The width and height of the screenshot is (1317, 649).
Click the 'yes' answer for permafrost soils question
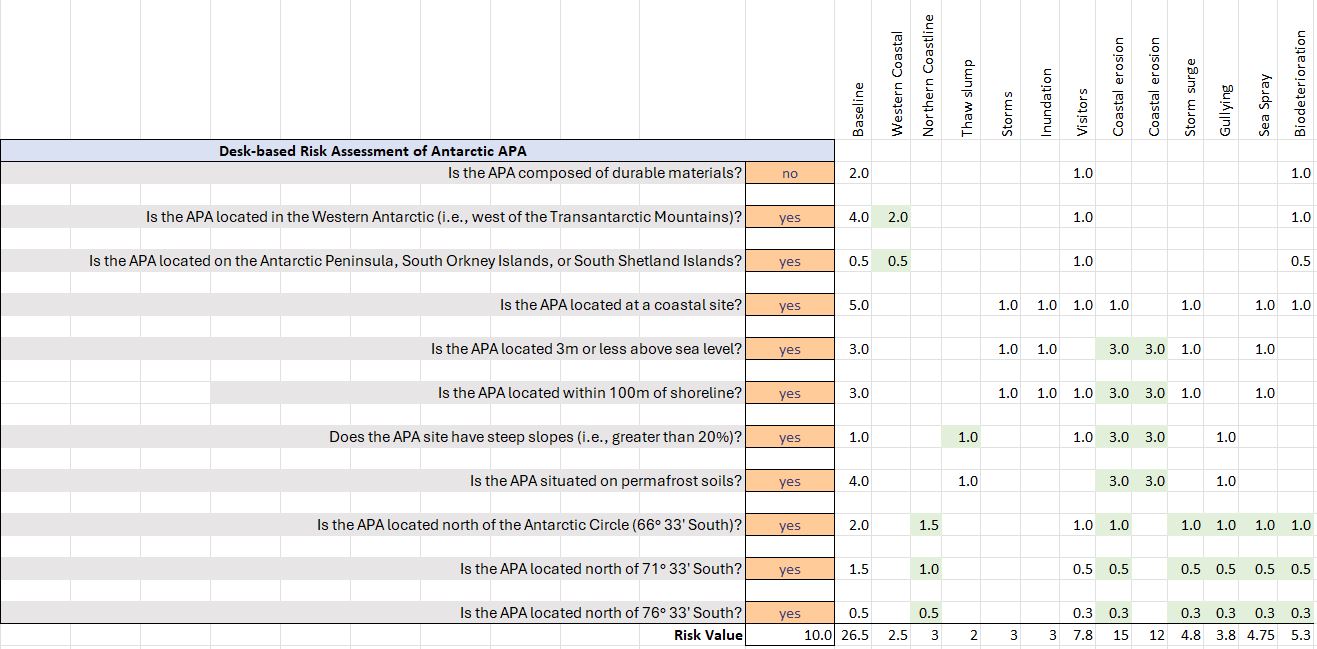click(789, 481)
